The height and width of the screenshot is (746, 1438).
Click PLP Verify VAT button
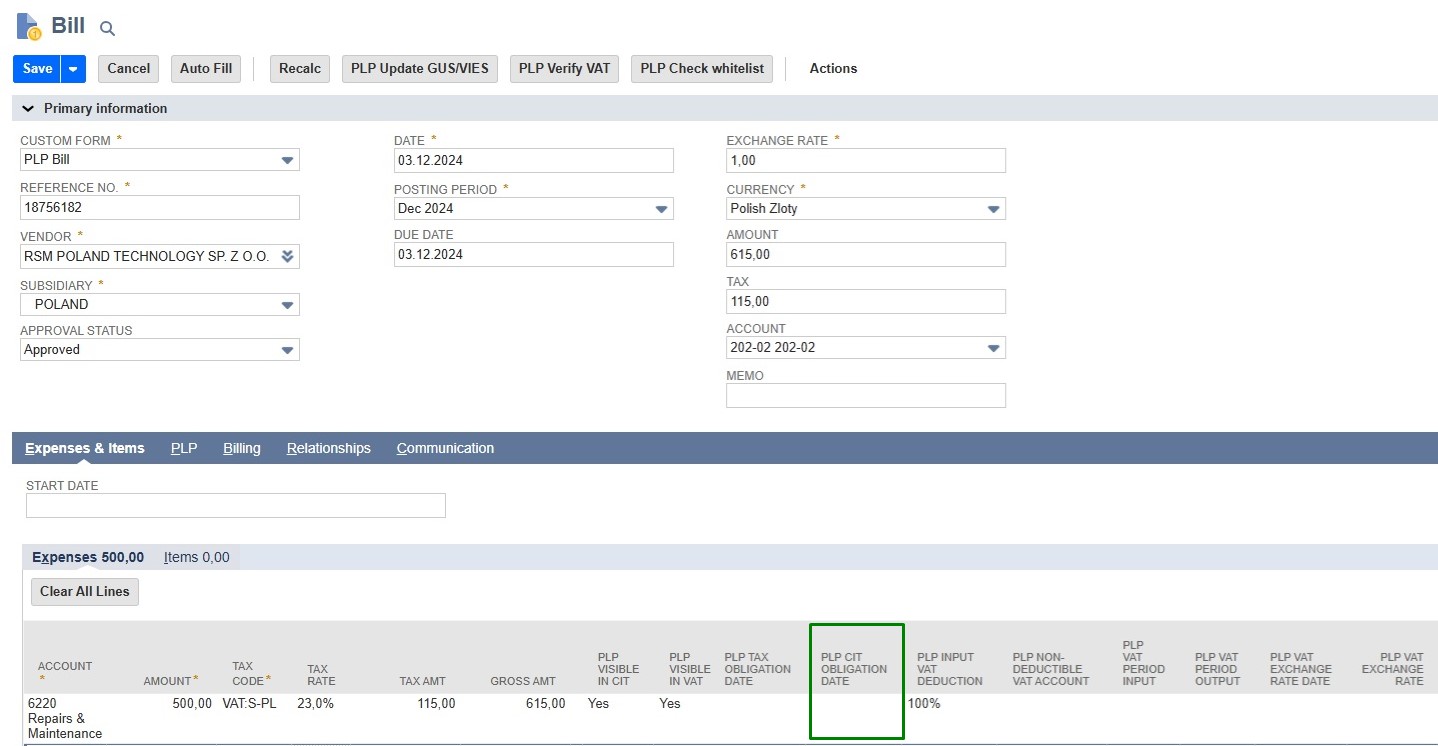point(564,69)
